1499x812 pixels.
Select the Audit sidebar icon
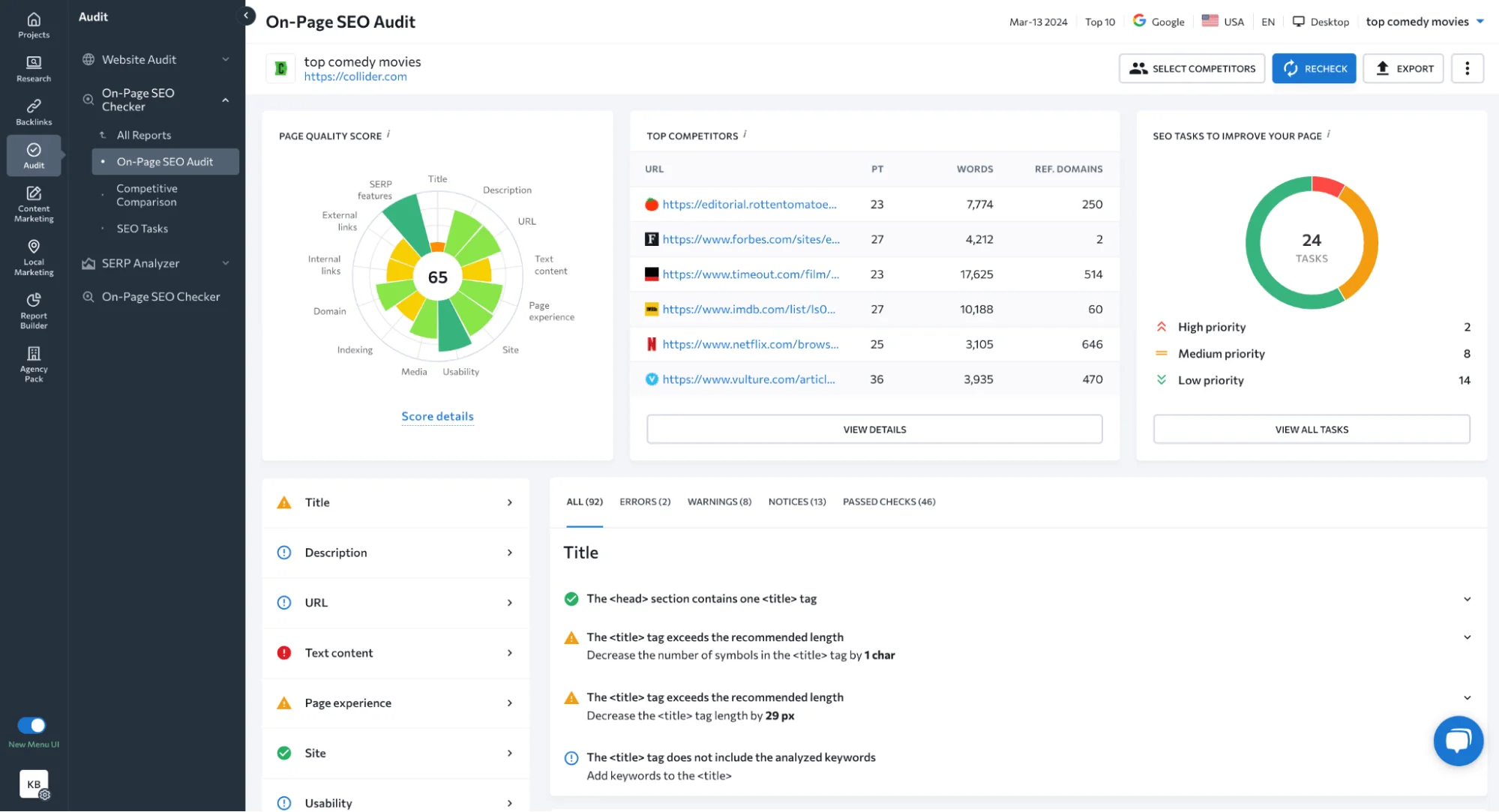tap(34, 155)
